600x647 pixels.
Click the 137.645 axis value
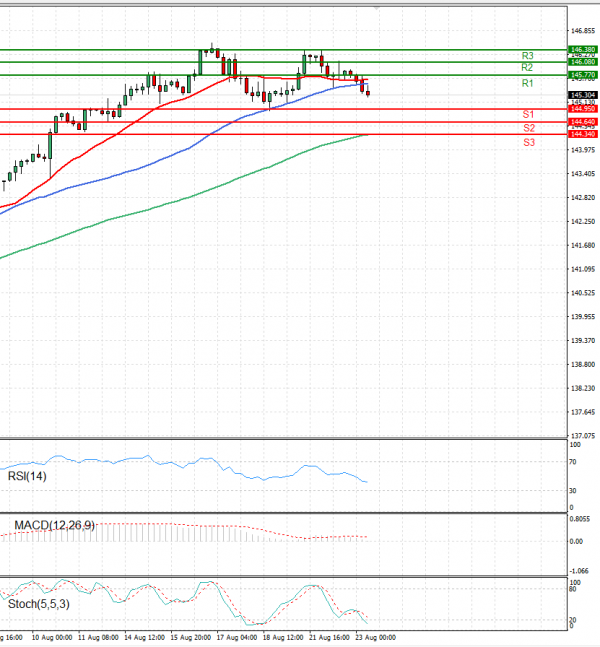pyautogui.click(x=583, y=412)
